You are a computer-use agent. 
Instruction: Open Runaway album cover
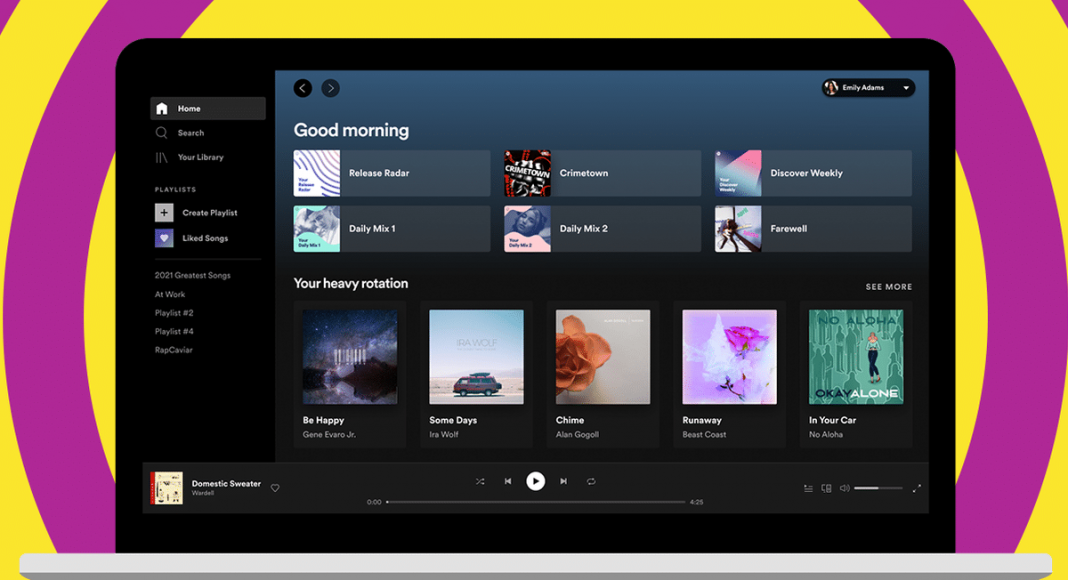[729, 357]
